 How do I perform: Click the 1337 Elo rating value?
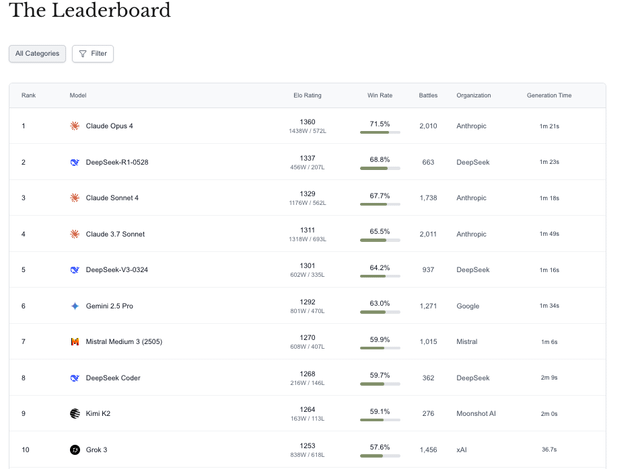coord(307,158)
